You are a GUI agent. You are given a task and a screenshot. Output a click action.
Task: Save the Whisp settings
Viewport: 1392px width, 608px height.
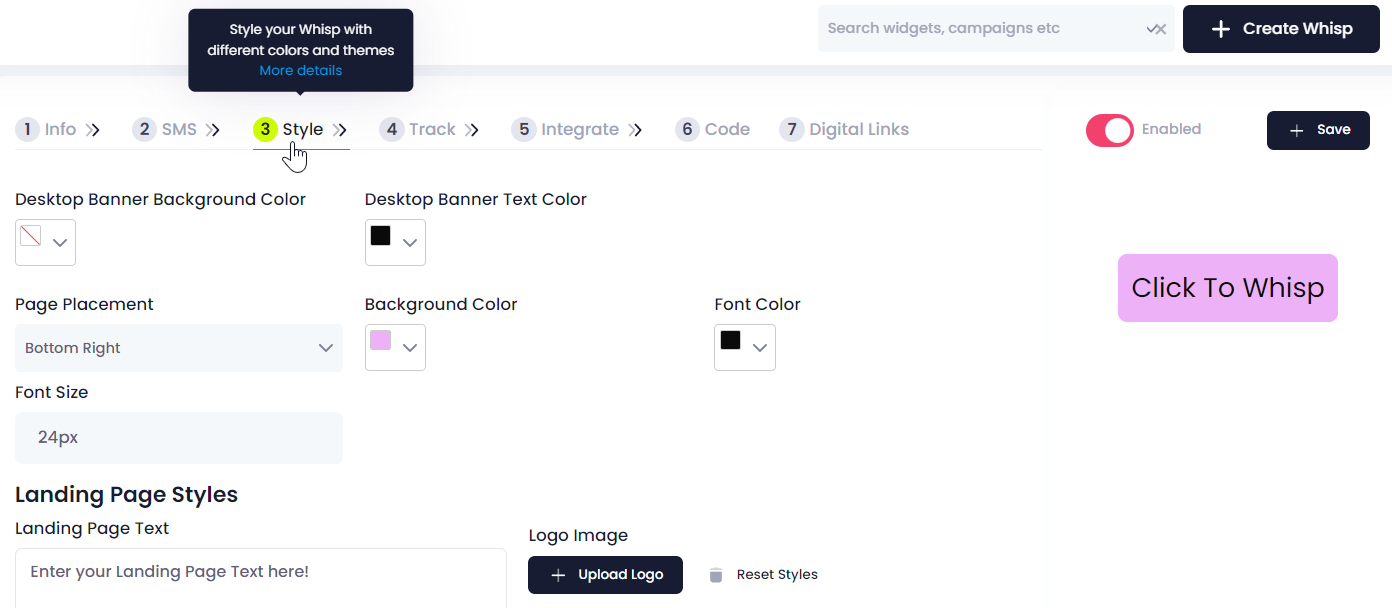point(1318,131)
